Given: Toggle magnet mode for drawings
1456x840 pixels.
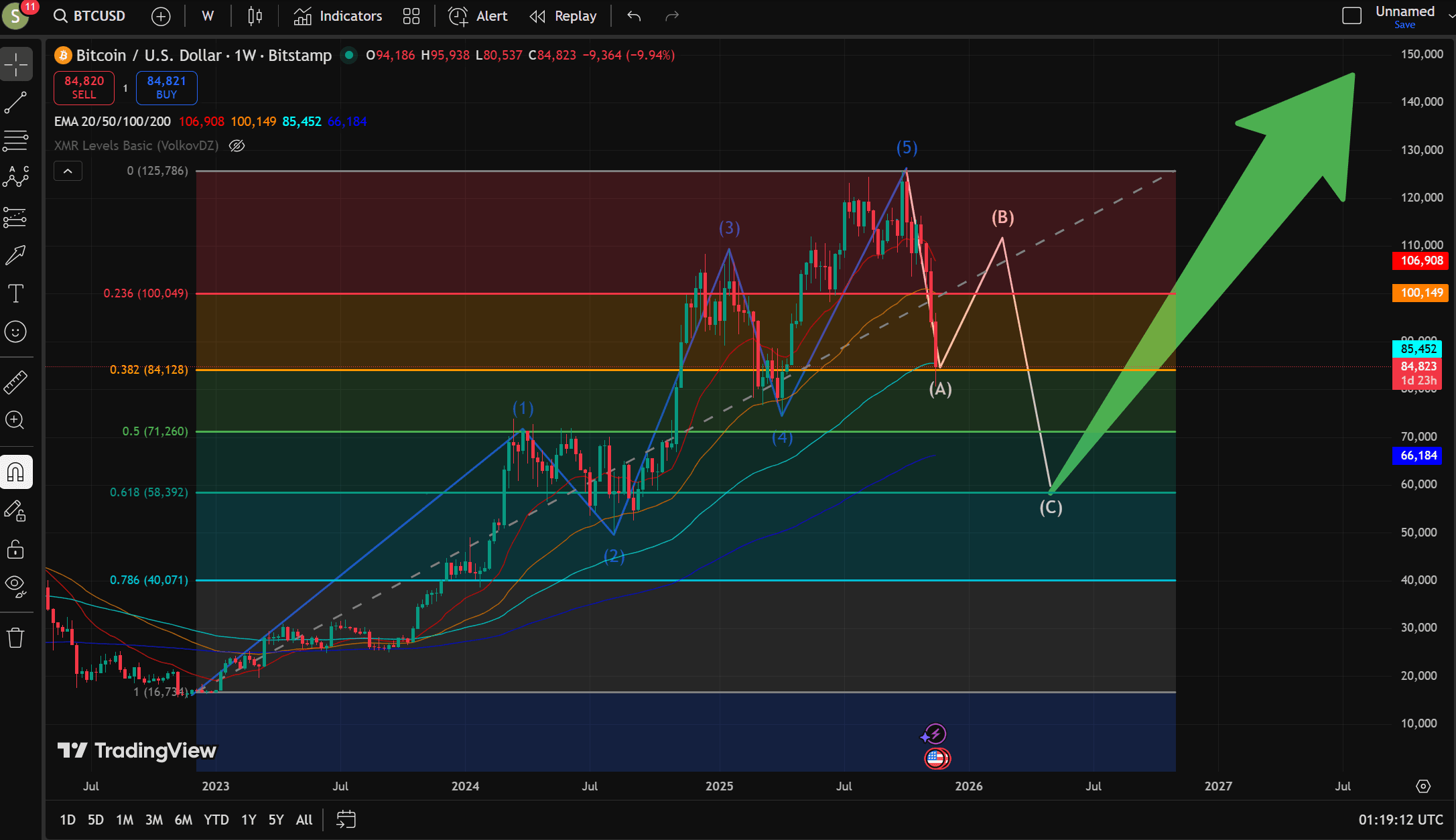Looking at the screenshot, I should 16,472.
